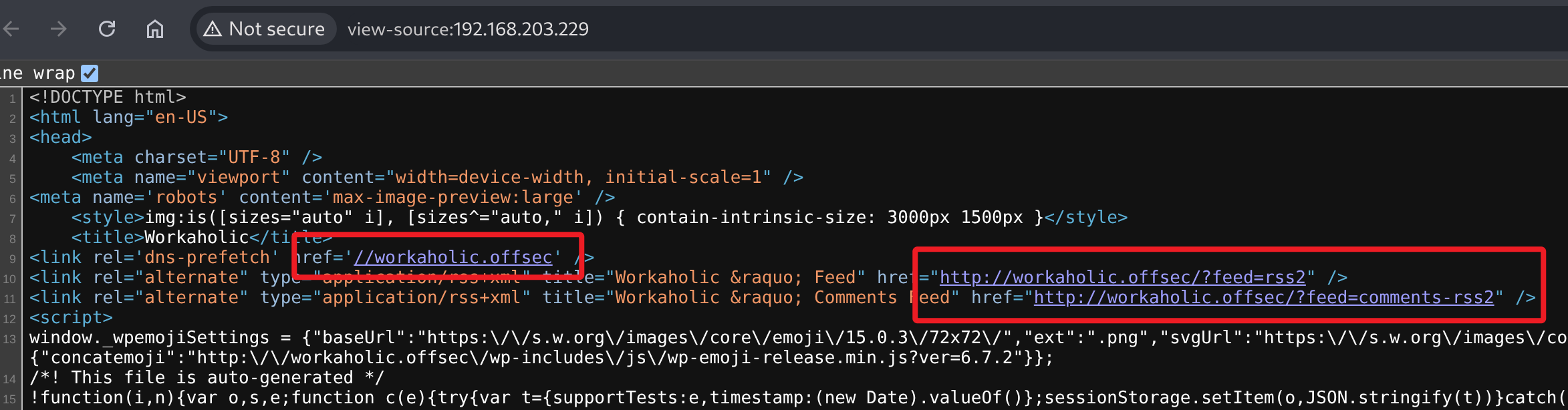Select line number 13 in the gutter

tap(10, 339)
